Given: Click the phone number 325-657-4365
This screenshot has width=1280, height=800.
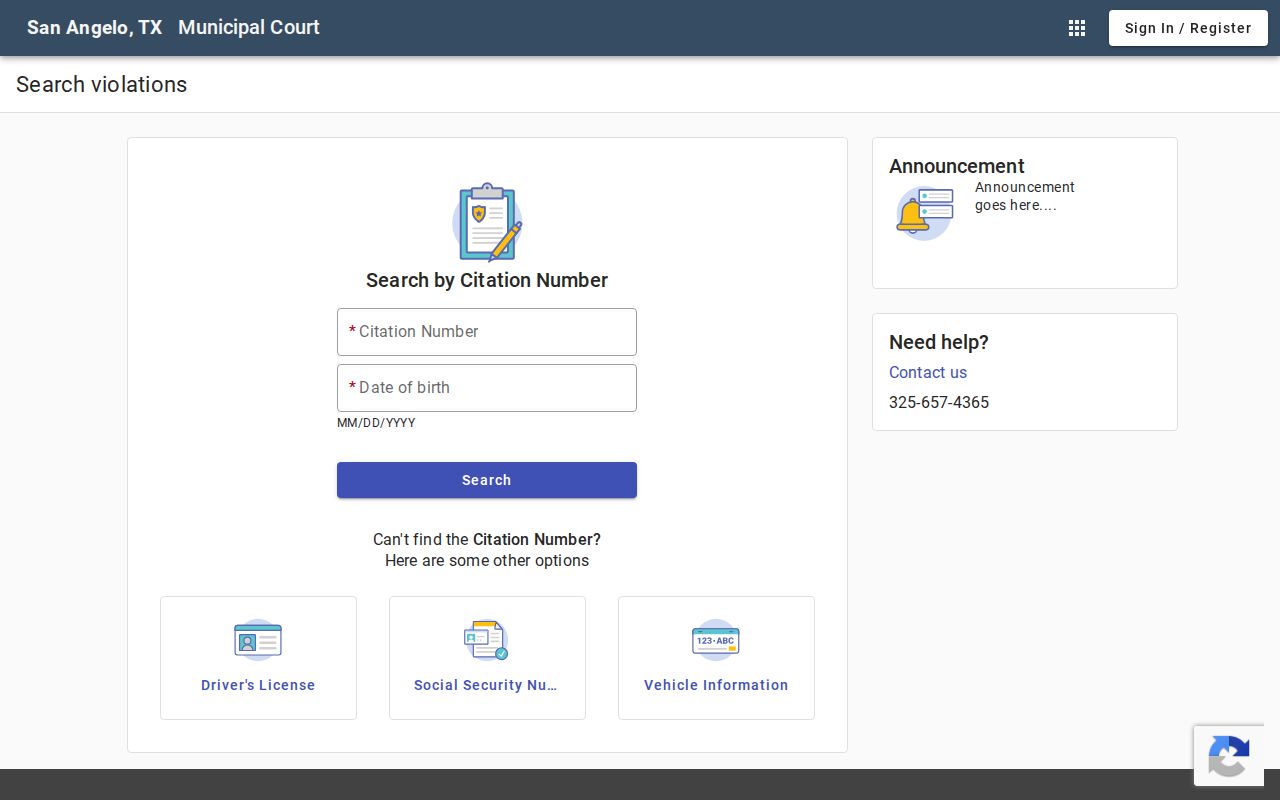Looking at the screenshot, I should pyautogui.click(x=939, y=402).
